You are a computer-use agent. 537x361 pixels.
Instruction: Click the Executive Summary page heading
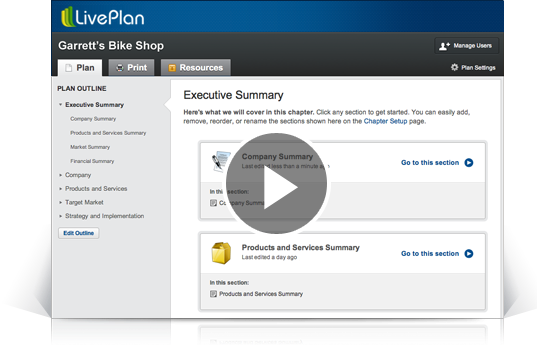point(233,95)
